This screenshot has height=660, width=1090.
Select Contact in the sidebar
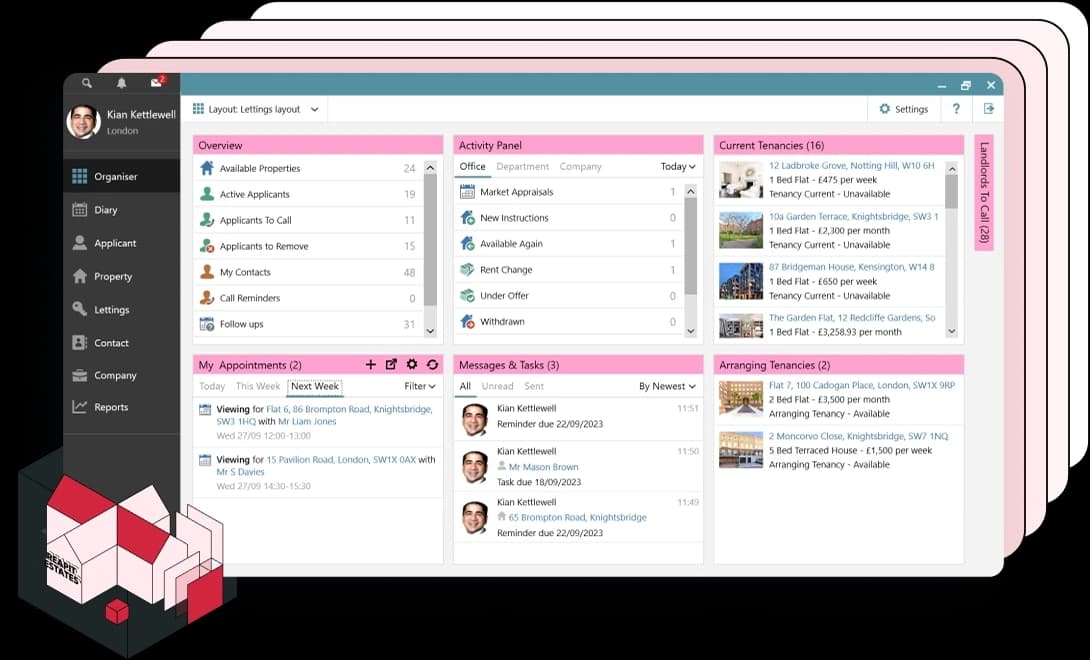[121, 343]
